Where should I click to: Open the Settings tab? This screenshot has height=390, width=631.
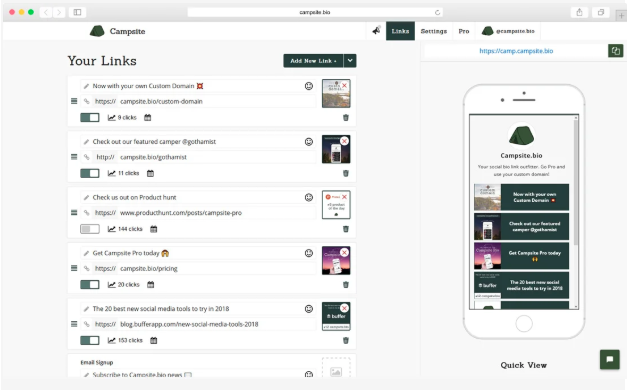pyautogui.click(x=433, y=31)
